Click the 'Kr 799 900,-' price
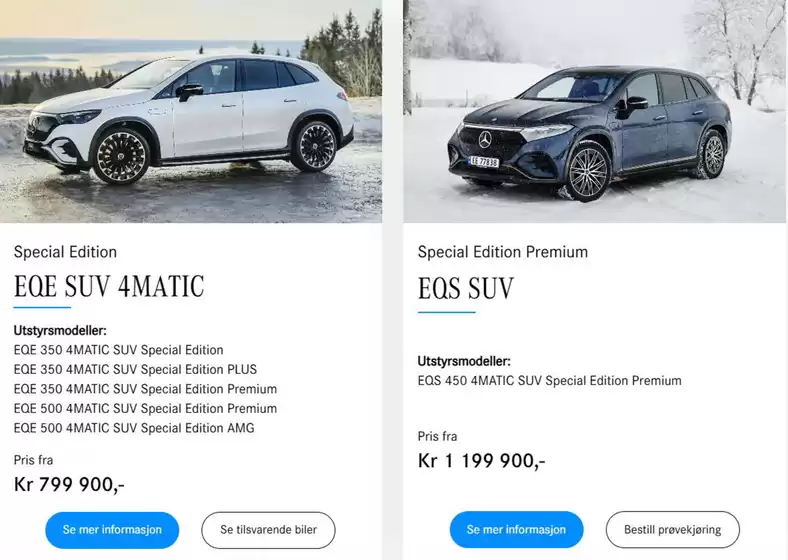This screenshot has width=788, height=560. point(69,485)
